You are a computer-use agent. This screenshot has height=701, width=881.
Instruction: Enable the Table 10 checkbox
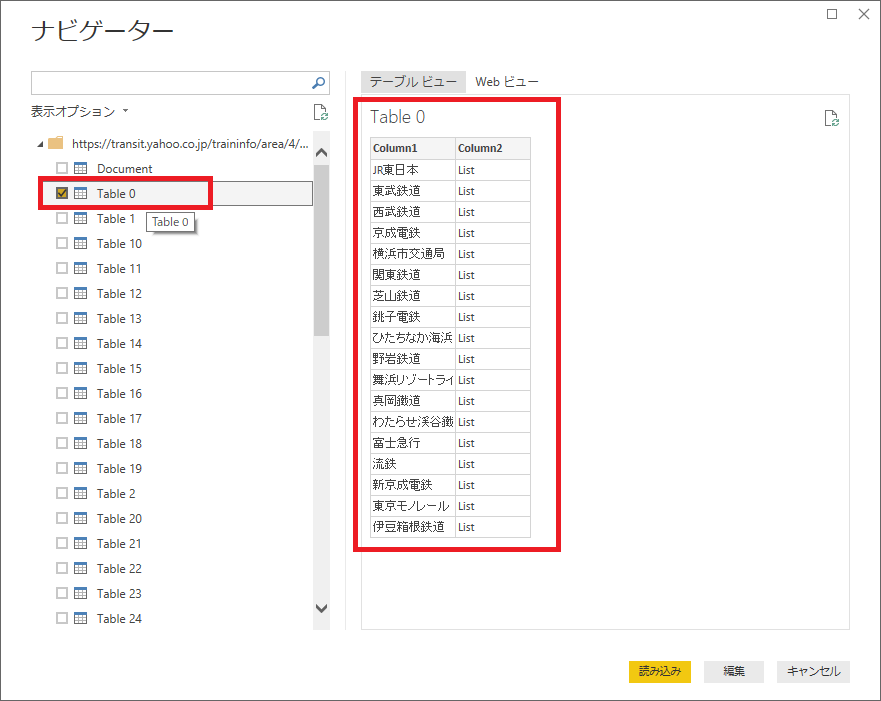coord(62,243)
